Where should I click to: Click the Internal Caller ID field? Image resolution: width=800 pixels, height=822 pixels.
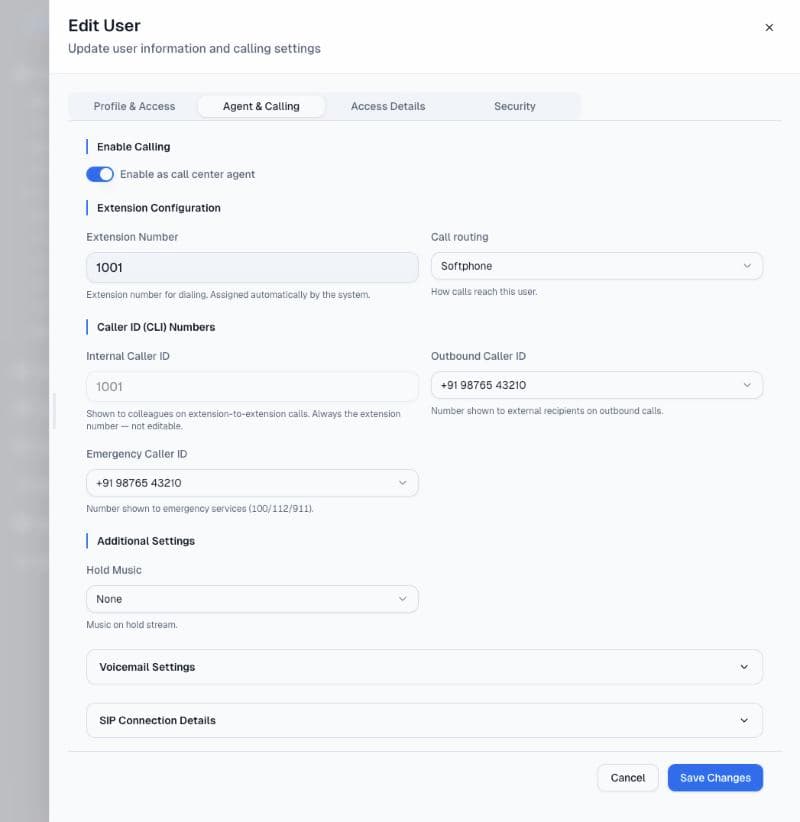[x=252, y=386]
